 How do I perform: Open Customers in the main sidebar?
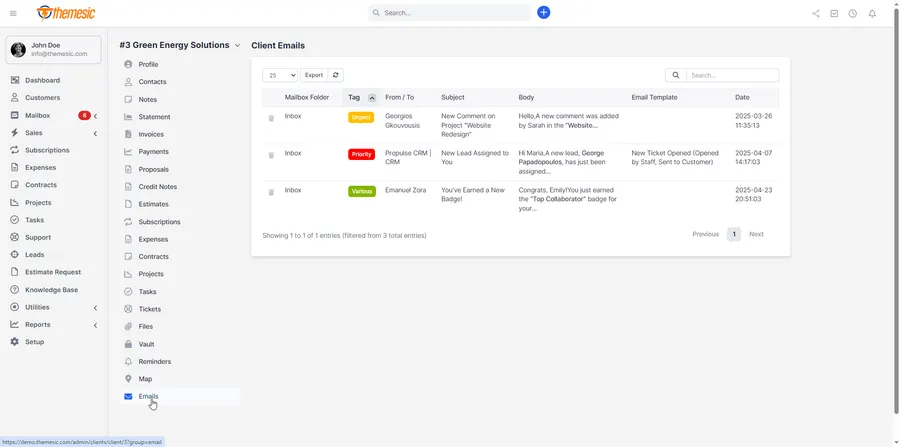42,98
